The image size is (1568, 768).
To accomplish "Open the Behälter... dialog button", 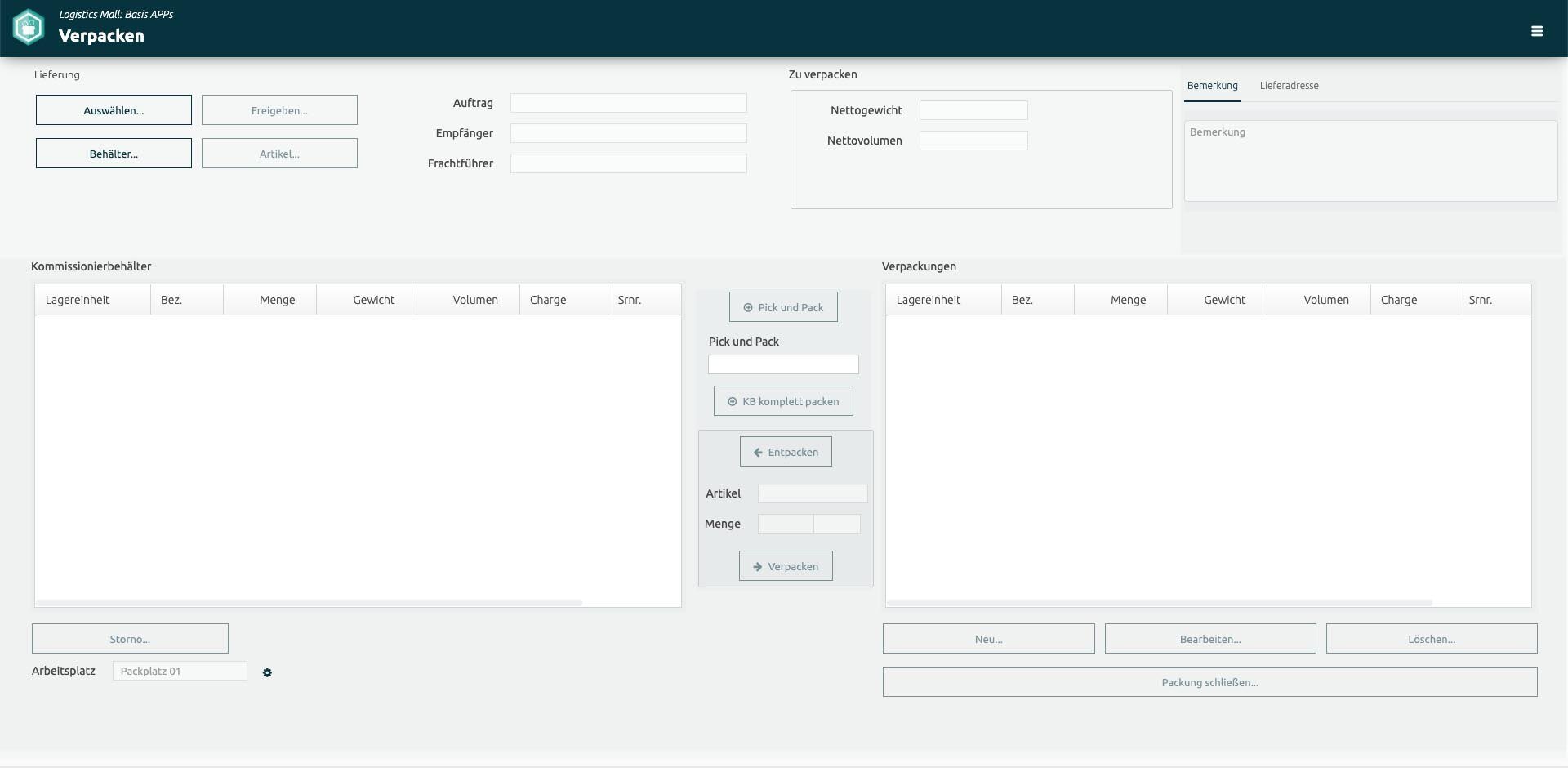I will pos(114,154).
